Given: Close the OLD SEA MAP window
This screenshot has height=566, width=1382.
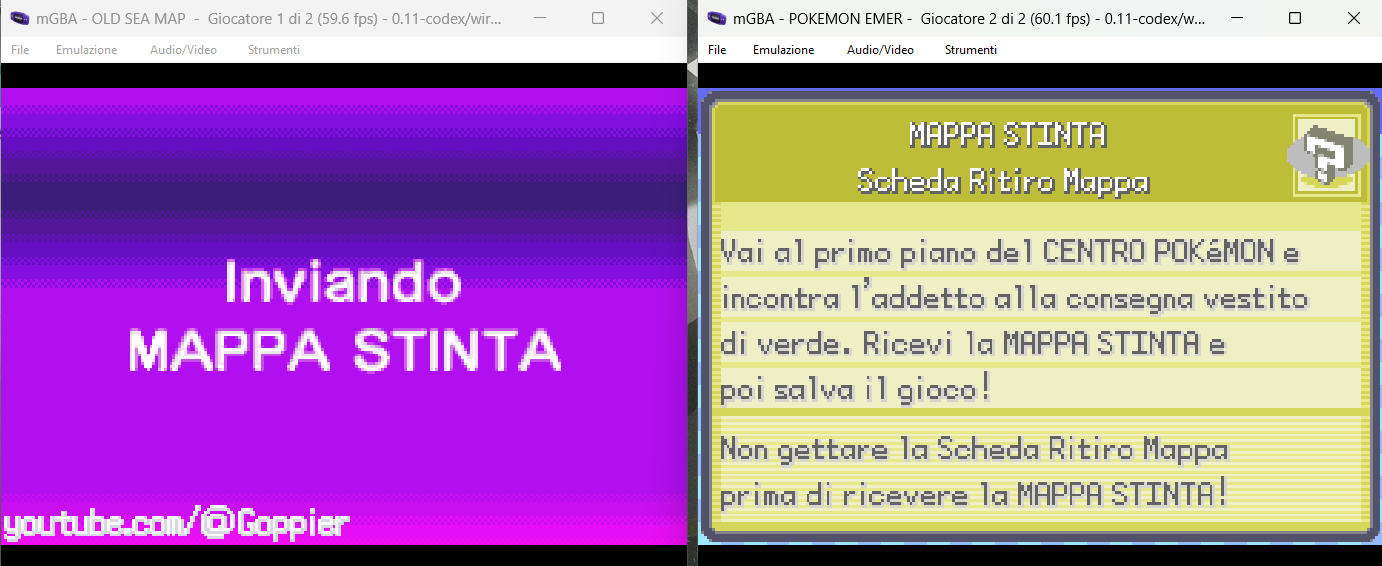Looking at the screenshot, I should (x=657, y=18).
